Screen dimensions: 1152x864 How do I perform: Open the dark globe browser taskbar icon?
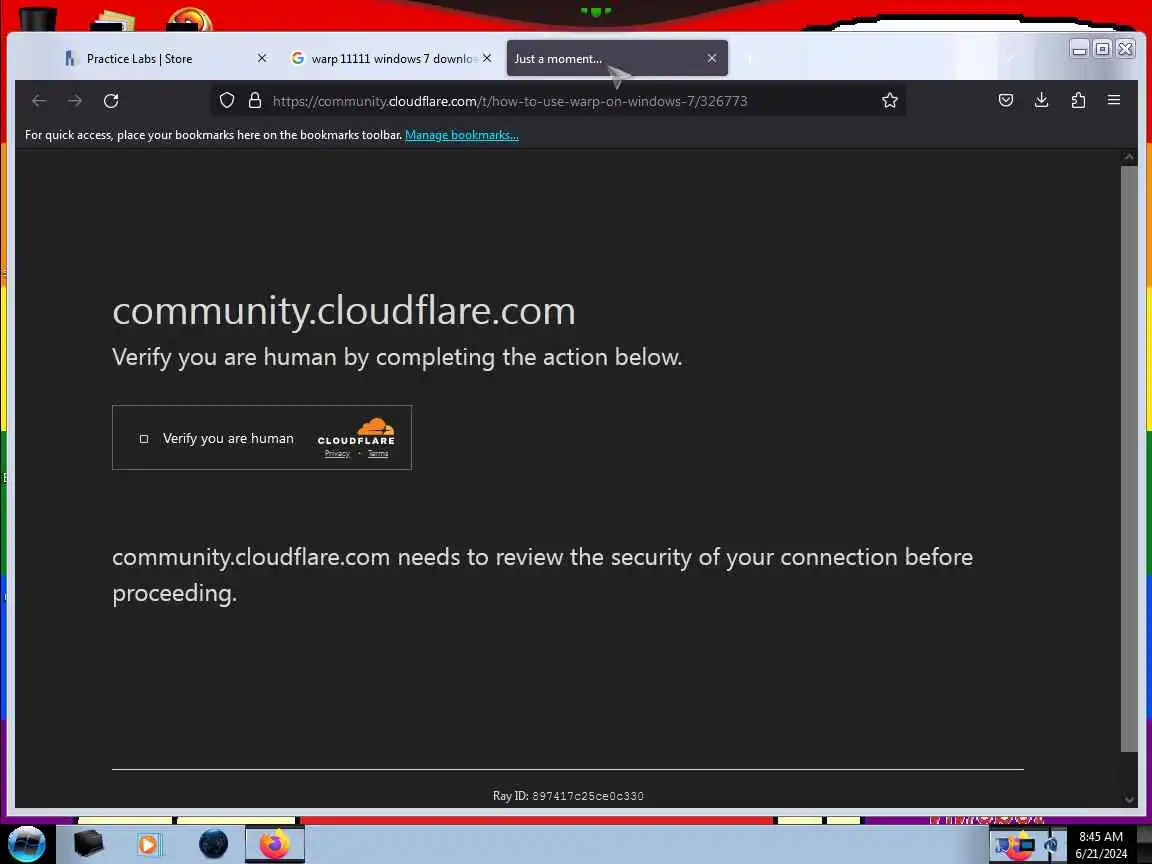click(x=214, y=844)
